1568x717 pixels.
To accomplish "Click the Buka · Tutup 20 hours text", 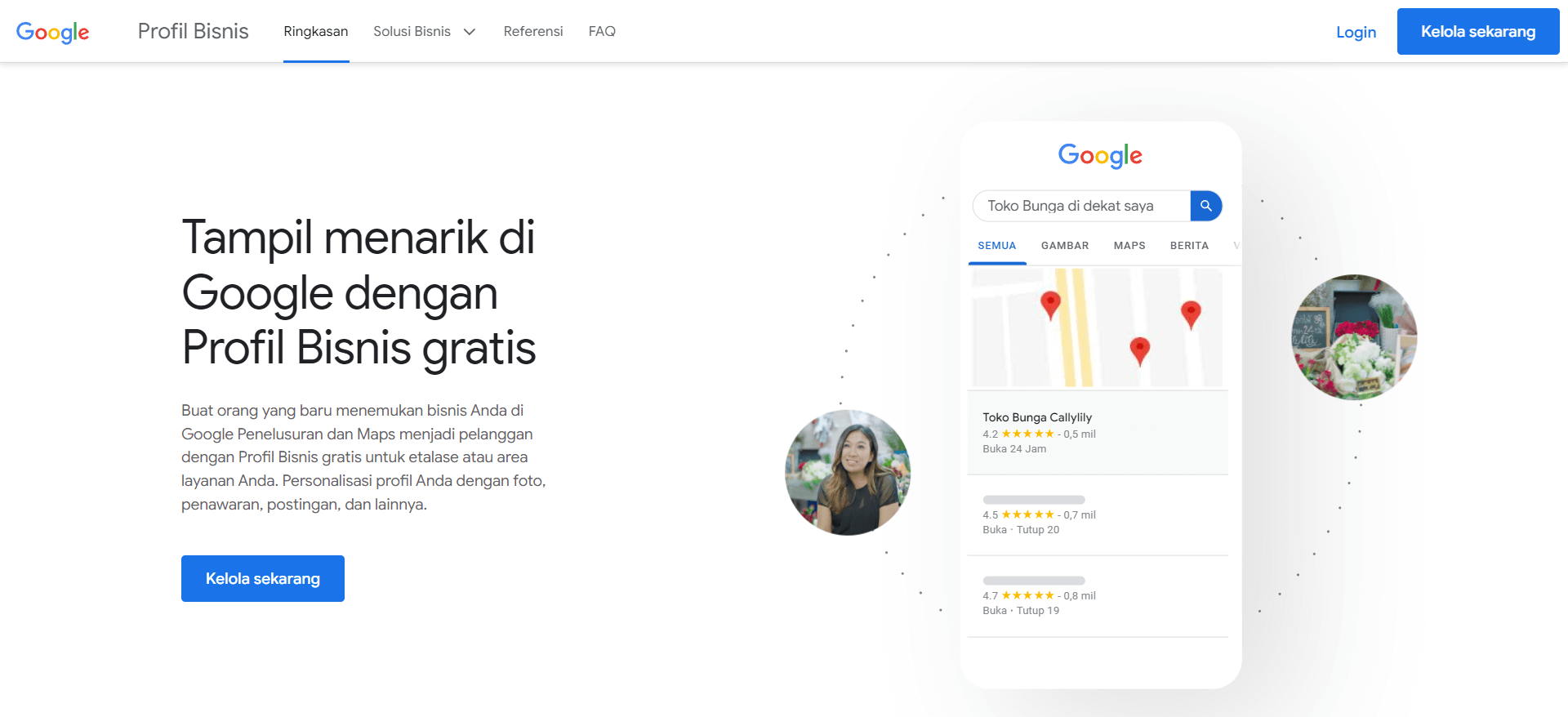I will pos(1021,530).
